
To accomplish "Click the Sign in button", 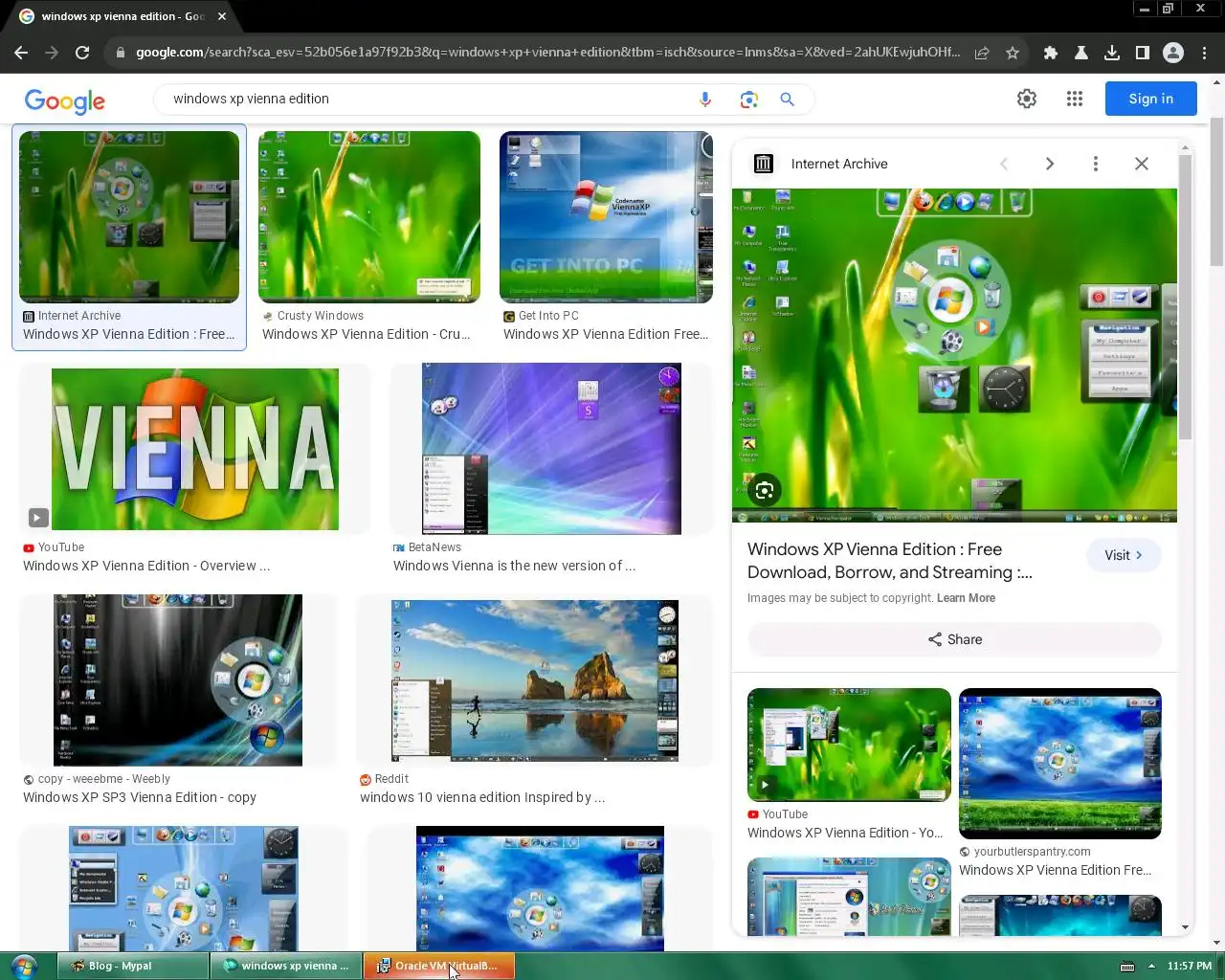I will (x=1150, y=99).
